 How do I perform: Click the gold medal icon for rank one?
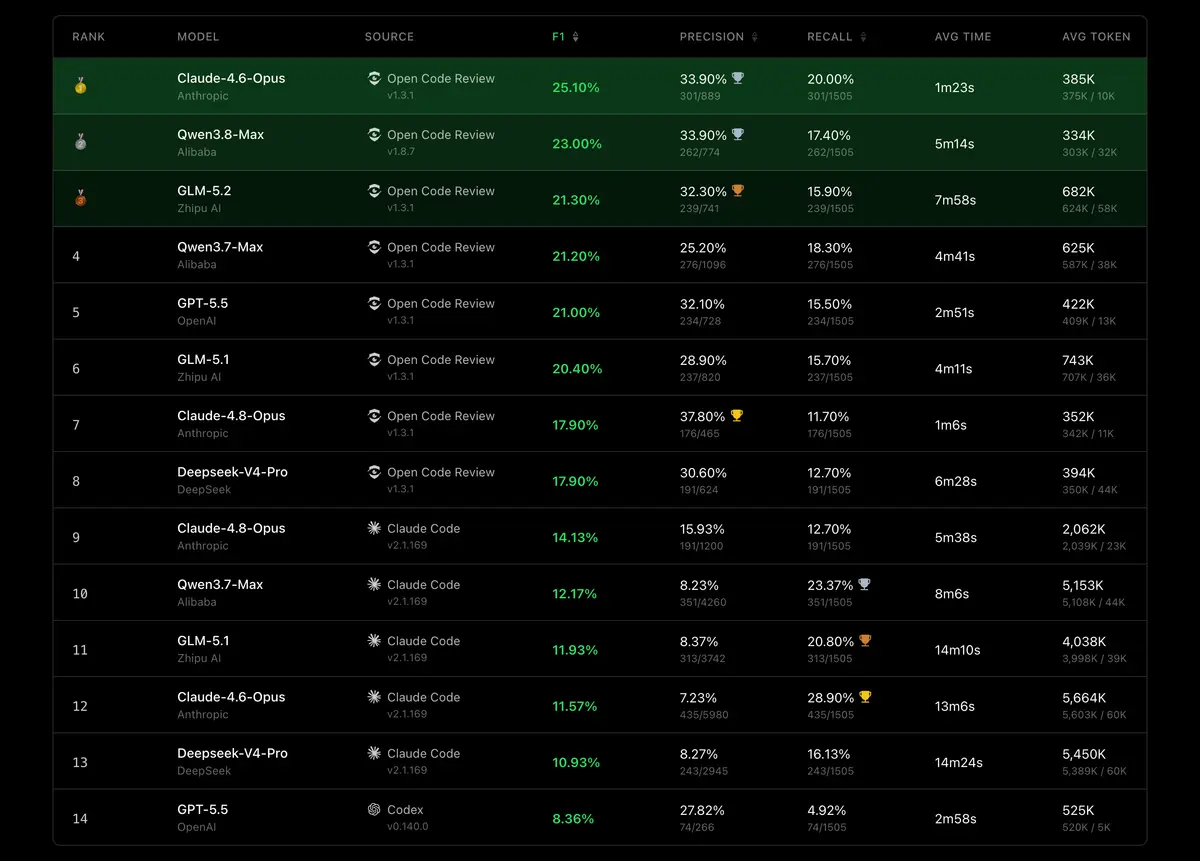click(x=80, y=87)
